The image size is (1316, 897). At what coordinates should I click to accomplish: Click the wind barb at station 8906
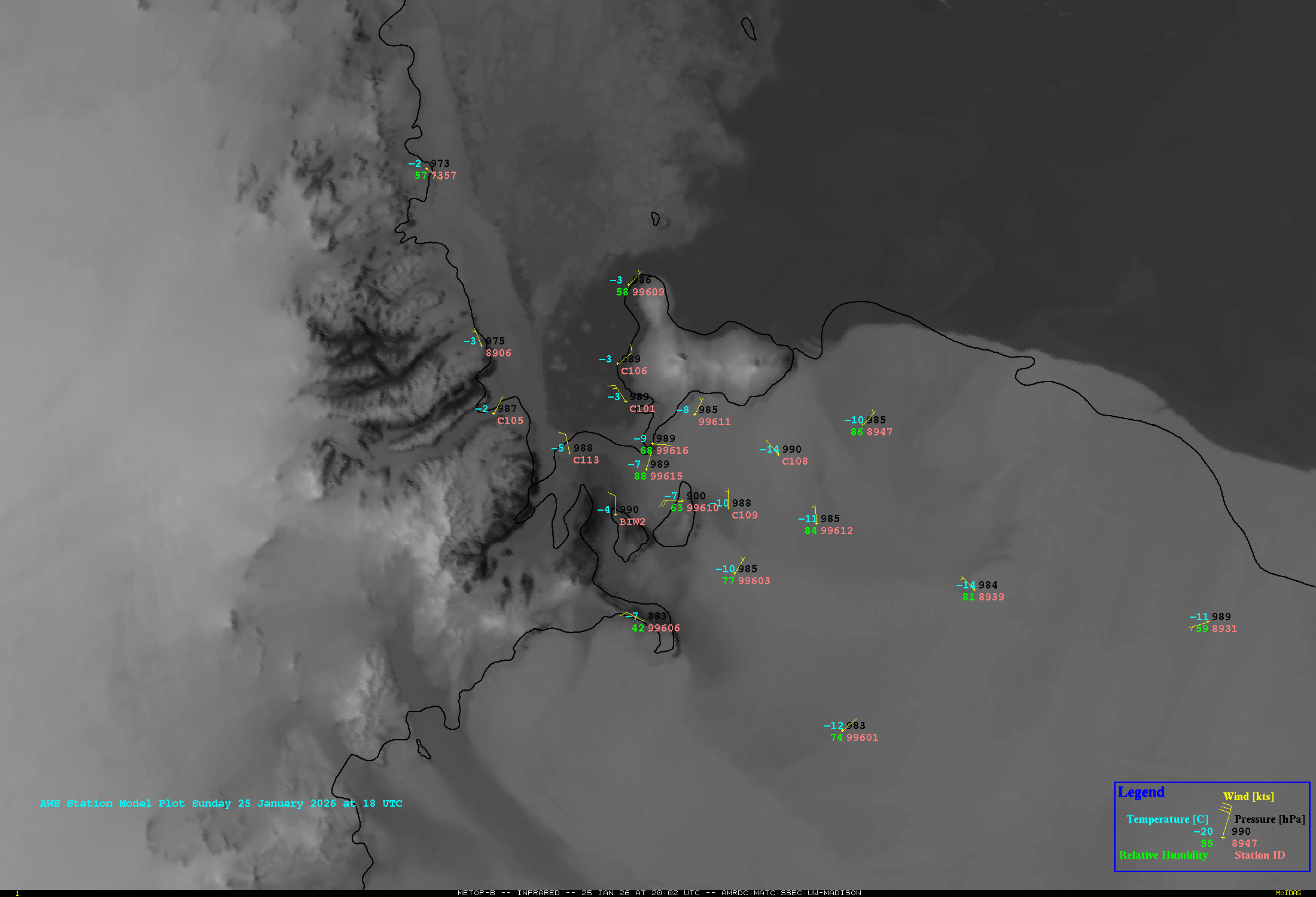478,338
